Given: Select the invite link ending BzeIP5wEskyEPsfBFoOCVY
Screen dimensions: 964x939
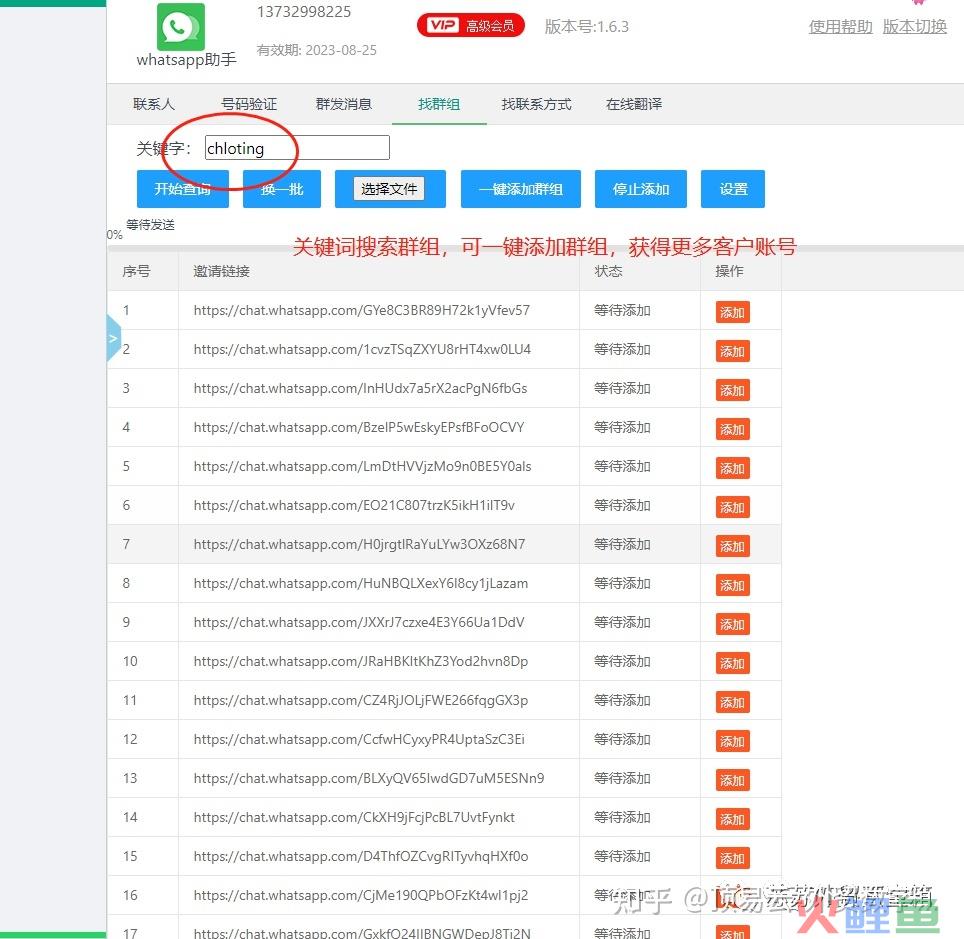Looking at the screenshot, I should [x=359, y=427].
